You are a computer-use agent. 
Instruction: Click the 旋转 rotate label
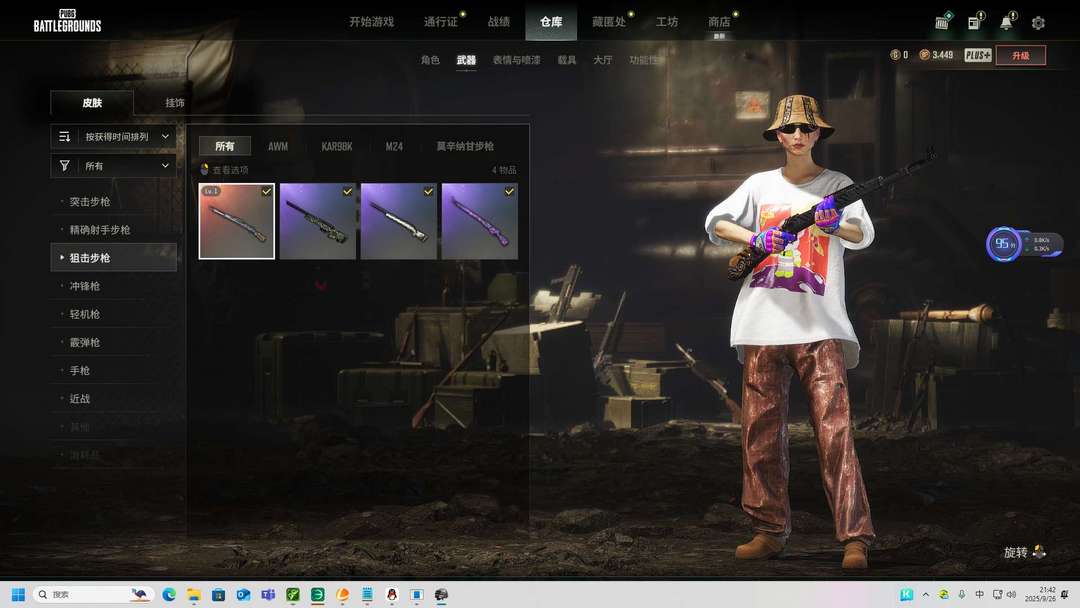tap(1015, 552)
